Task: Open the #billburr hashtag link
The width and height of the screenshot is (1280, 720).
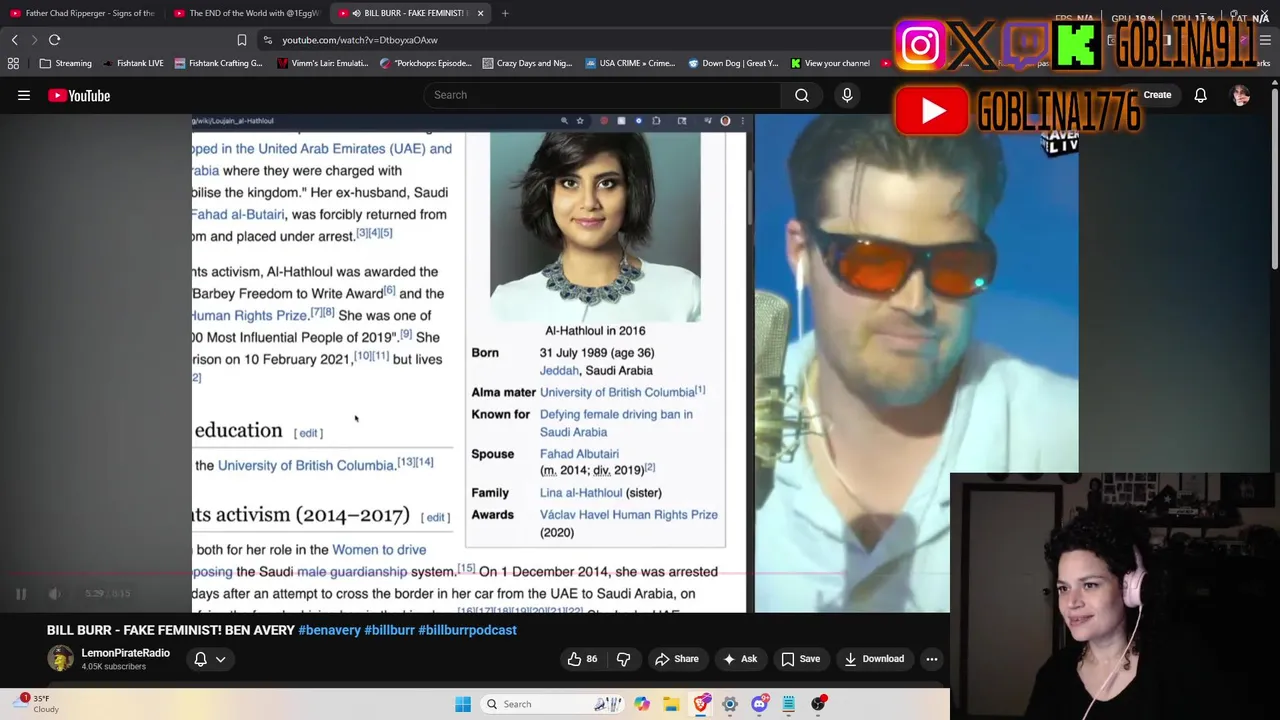Action: (x=389, y=630)
